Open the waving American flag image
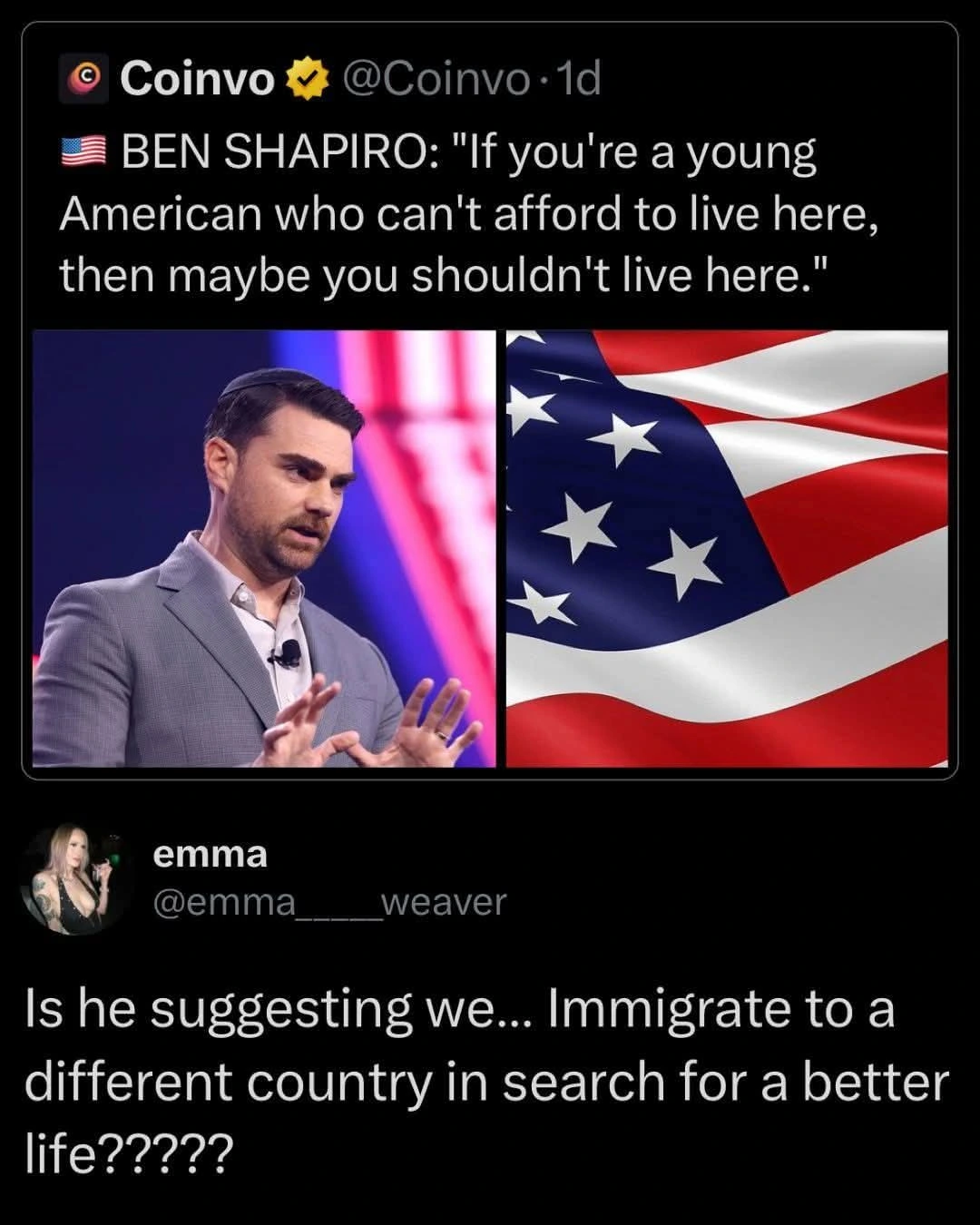980x1225 pixels. (727, 548)
